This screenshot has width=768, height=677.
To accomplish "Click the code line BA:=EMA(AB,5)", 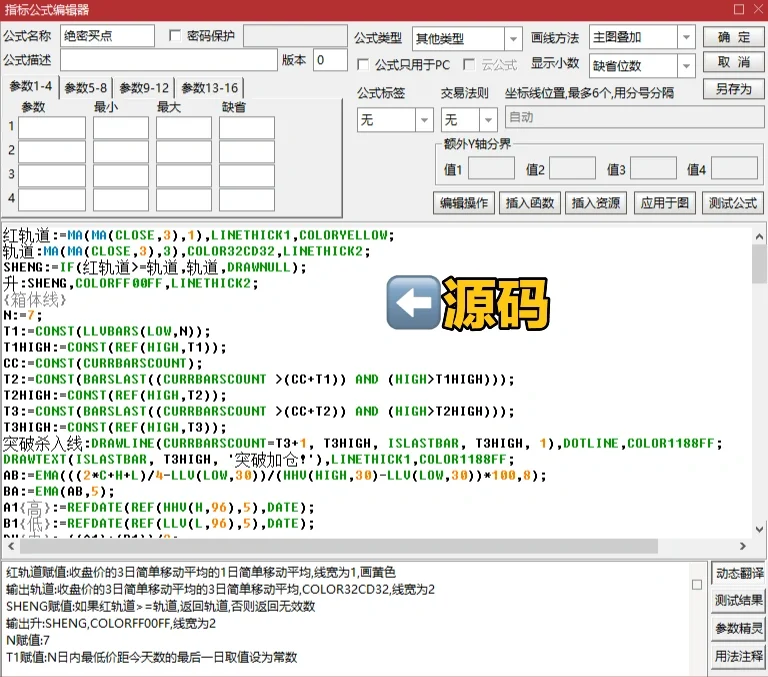I will (59, 491).
